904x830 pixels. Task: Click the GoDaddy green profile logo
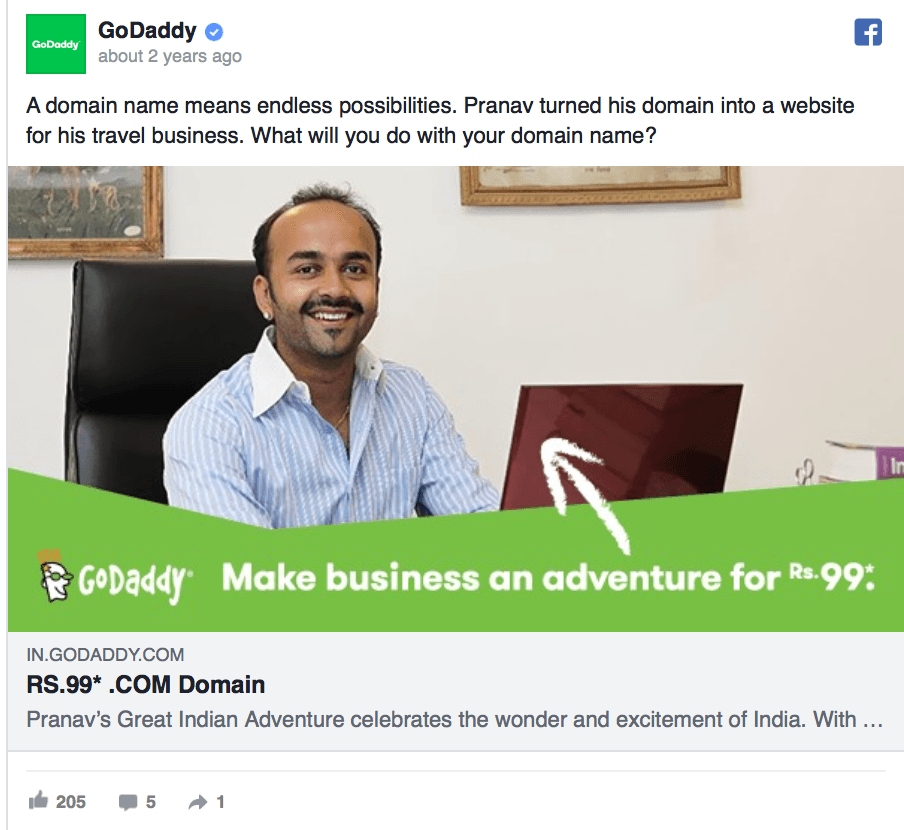[x=56, y=44]
